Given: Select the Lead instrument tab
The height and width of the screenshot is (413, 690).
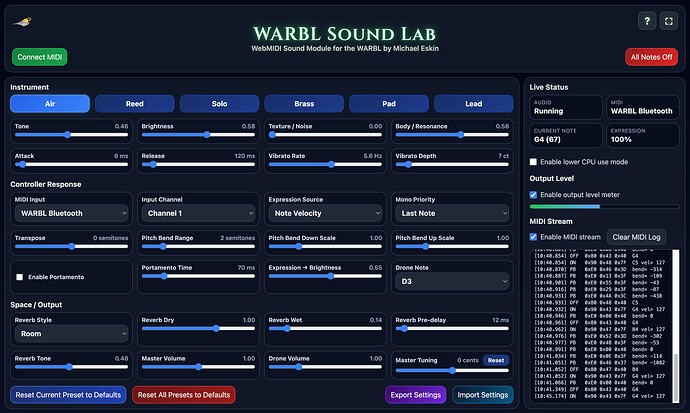Looking at the screenshot, I should [x=473, y=104].
